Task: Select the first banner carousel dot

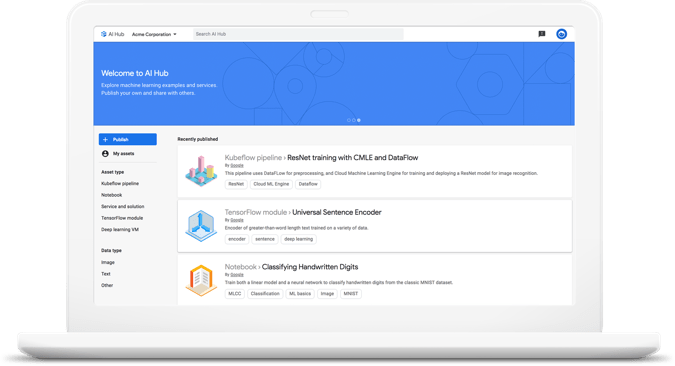Action: [x=349, y=120]
